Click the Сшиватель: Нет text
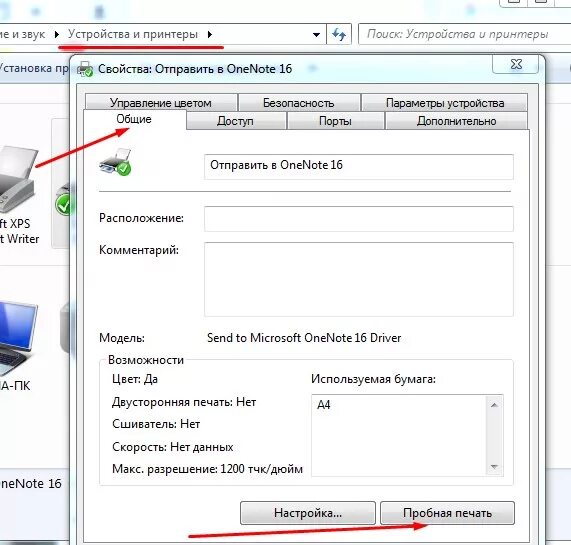 (x=156, y=424)
